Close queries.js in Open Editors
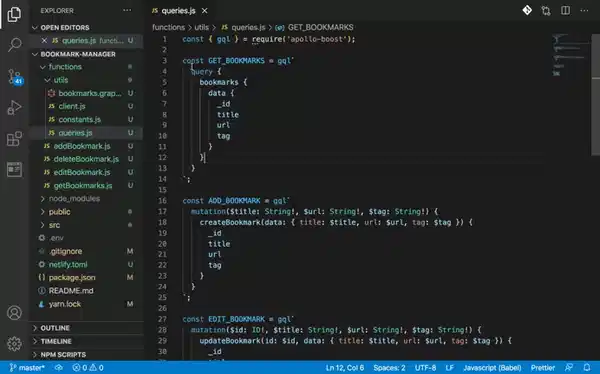The height and width of the screenshot is (374, 600). coord(44,41)
